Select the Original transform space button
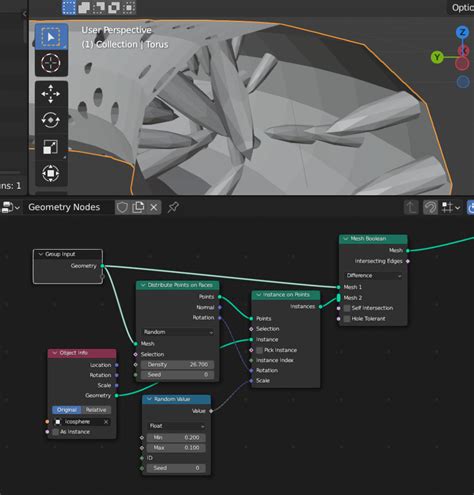The width and height of the screenshot is (474, 495). [x=67, y=410]
